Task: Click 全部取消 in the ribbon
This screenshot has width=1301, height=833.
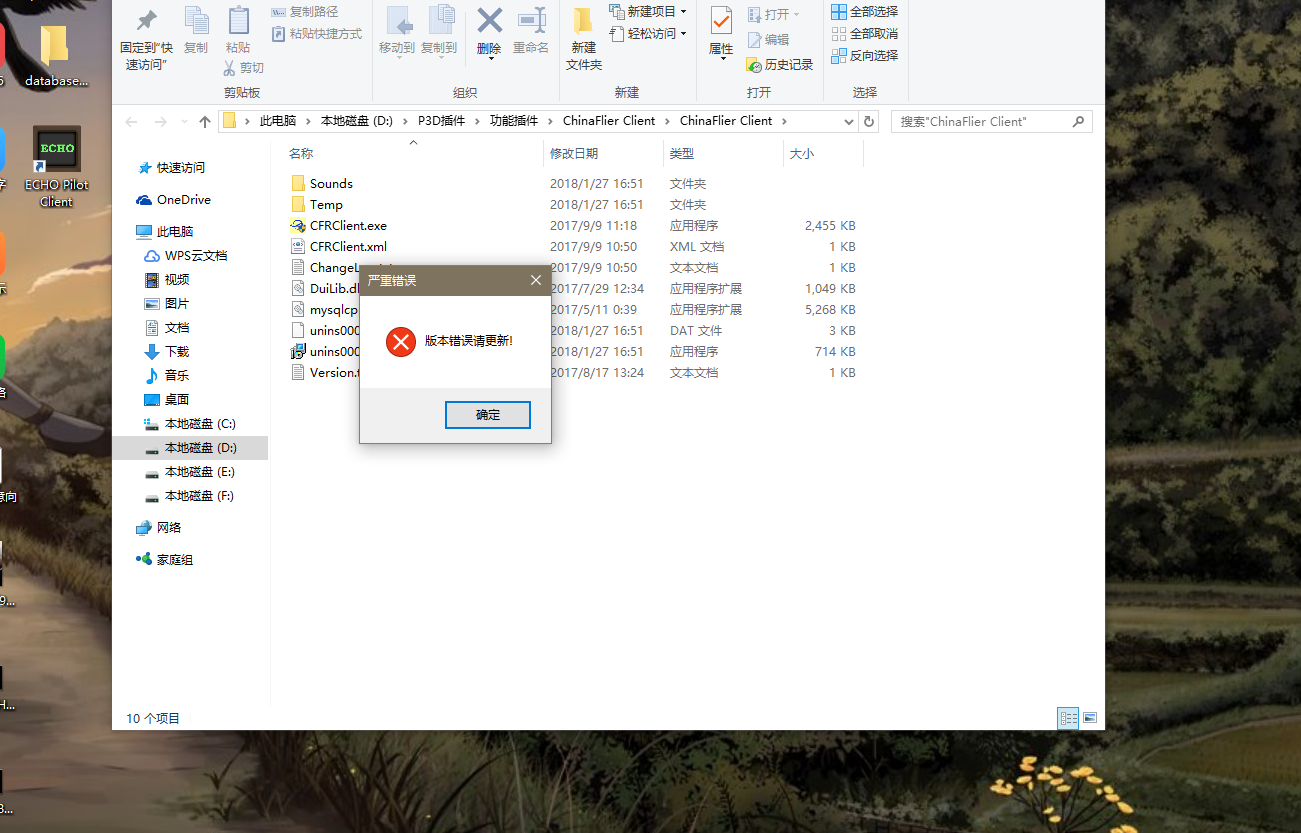Action: [x=864, y=33]
